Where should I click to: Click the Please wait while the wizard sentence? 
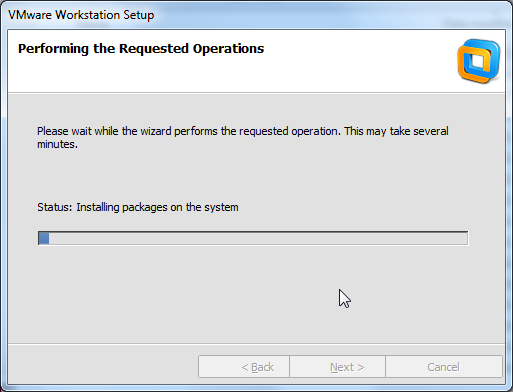coord(189,131)
